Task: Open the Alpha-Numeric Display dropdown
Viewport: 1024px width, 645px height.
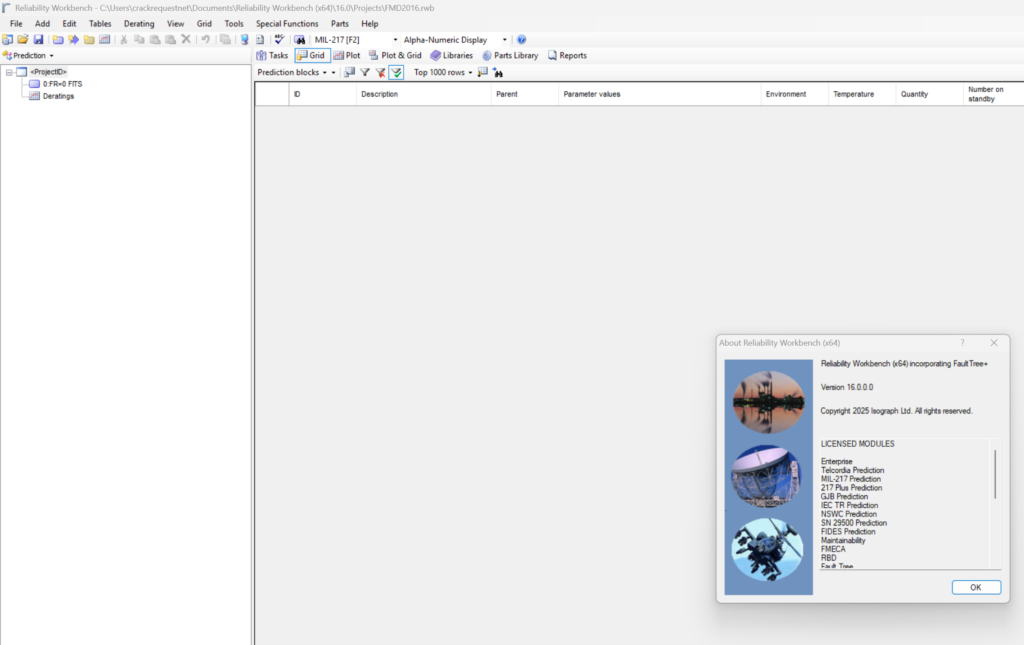Action: pyautogui.click(x=504, y=40)
